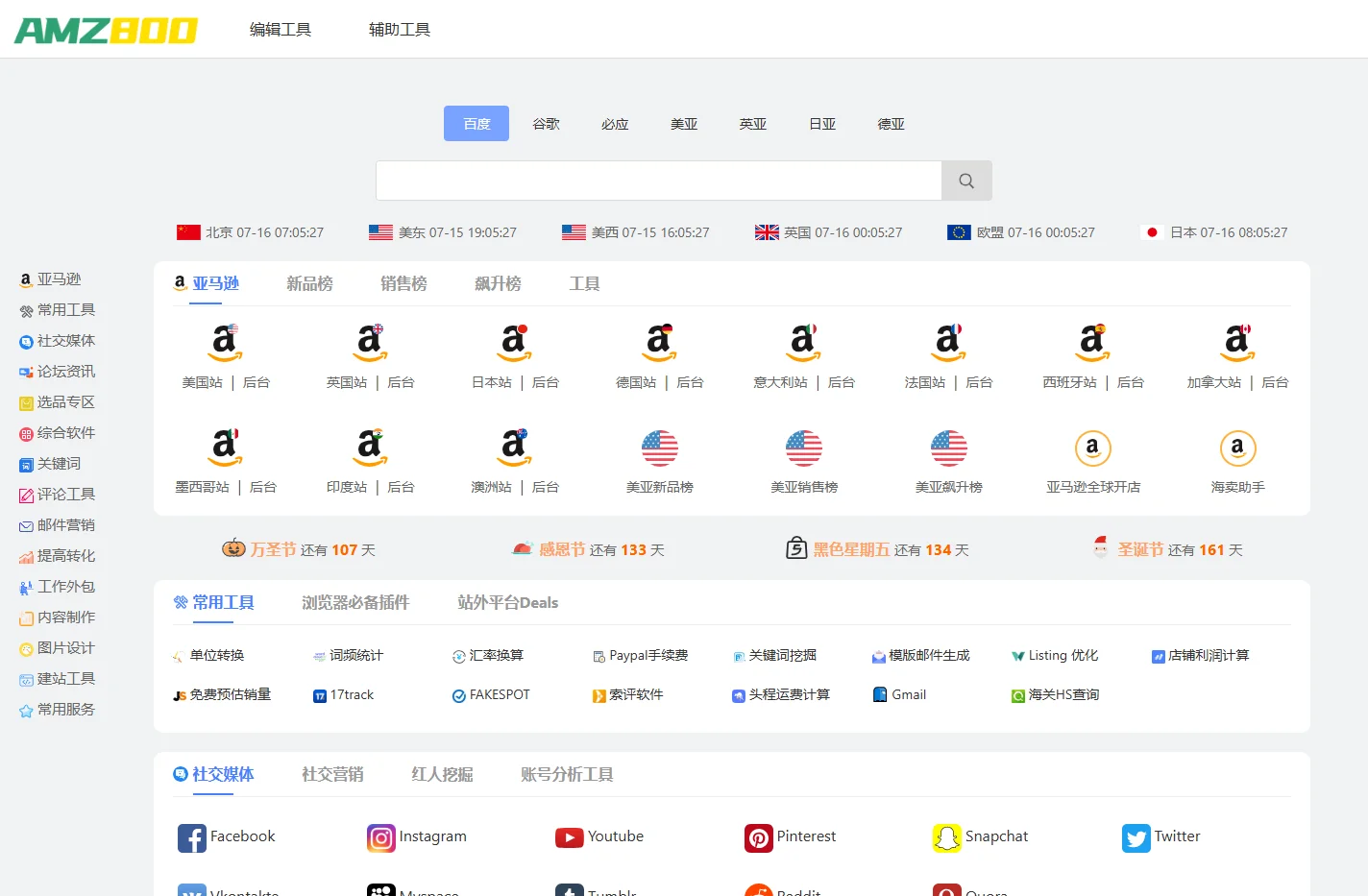Switch to the 飙升榜 tab
Viewport: 1368px width, 896px height.
pyautogui.click(x=498, y=284)
